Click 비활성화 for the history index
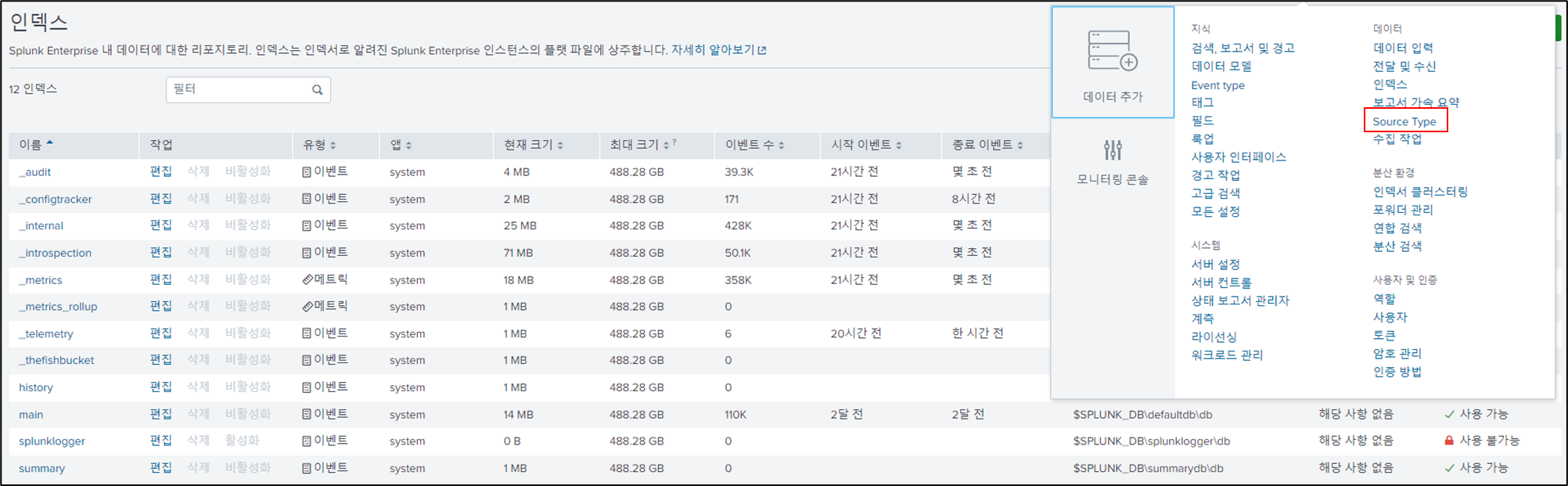The image size is (1568, 486). coord(247,387)
